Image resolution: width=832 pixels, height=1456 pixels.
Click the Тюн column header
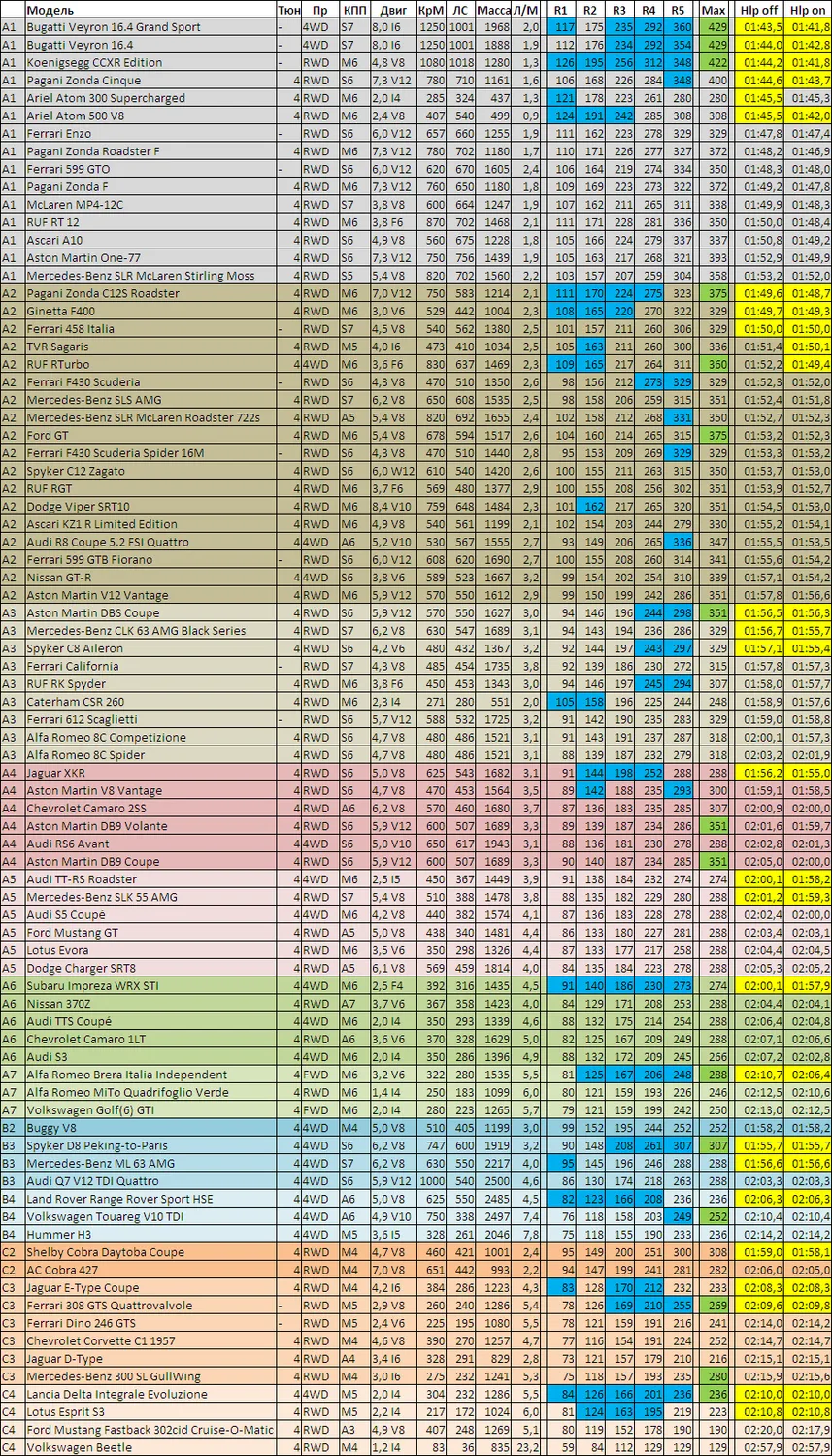tap(288, 9)
